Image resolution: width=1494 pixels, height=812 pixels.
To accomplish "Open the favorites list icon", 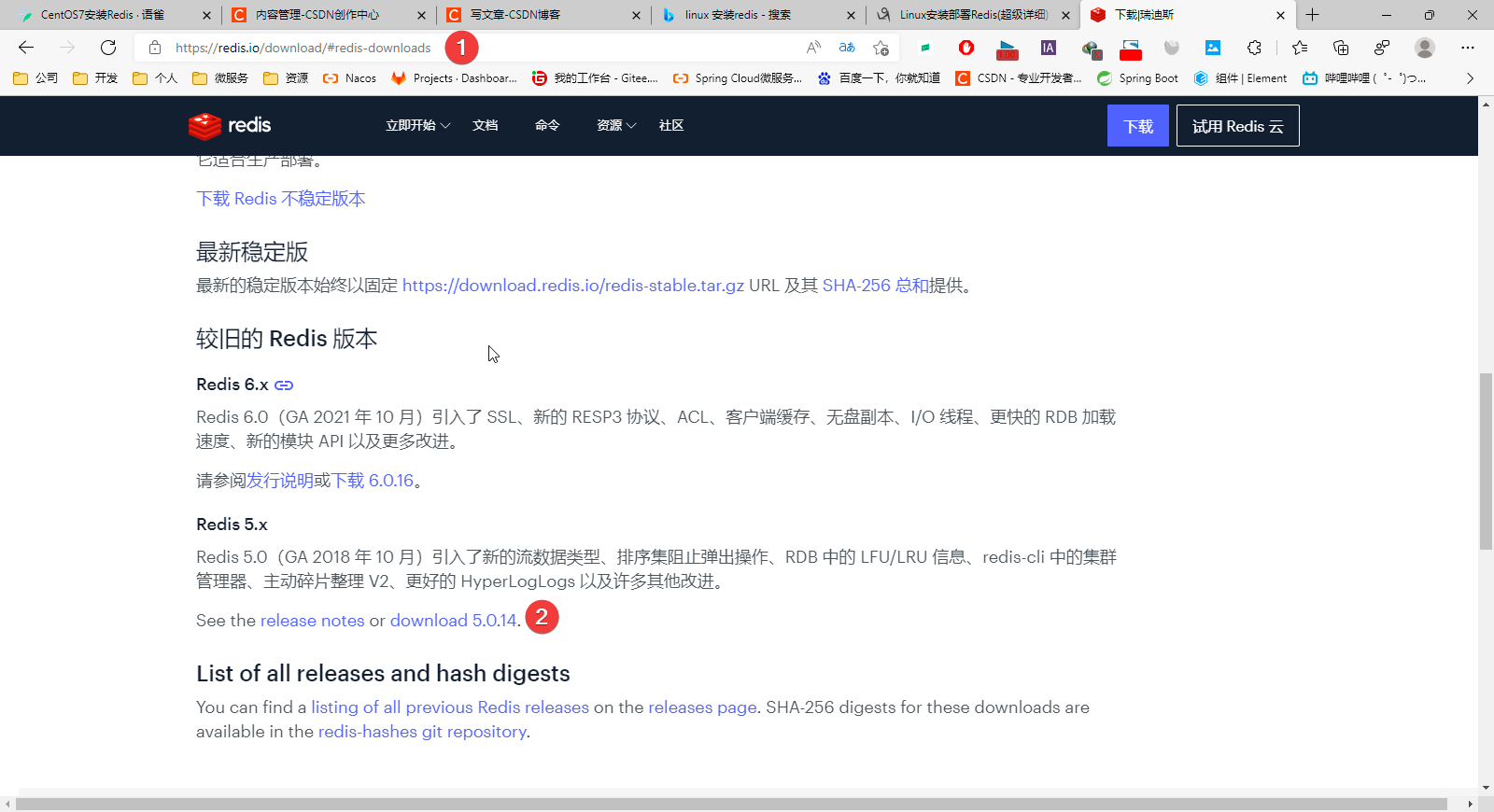I will point(1300,48).
